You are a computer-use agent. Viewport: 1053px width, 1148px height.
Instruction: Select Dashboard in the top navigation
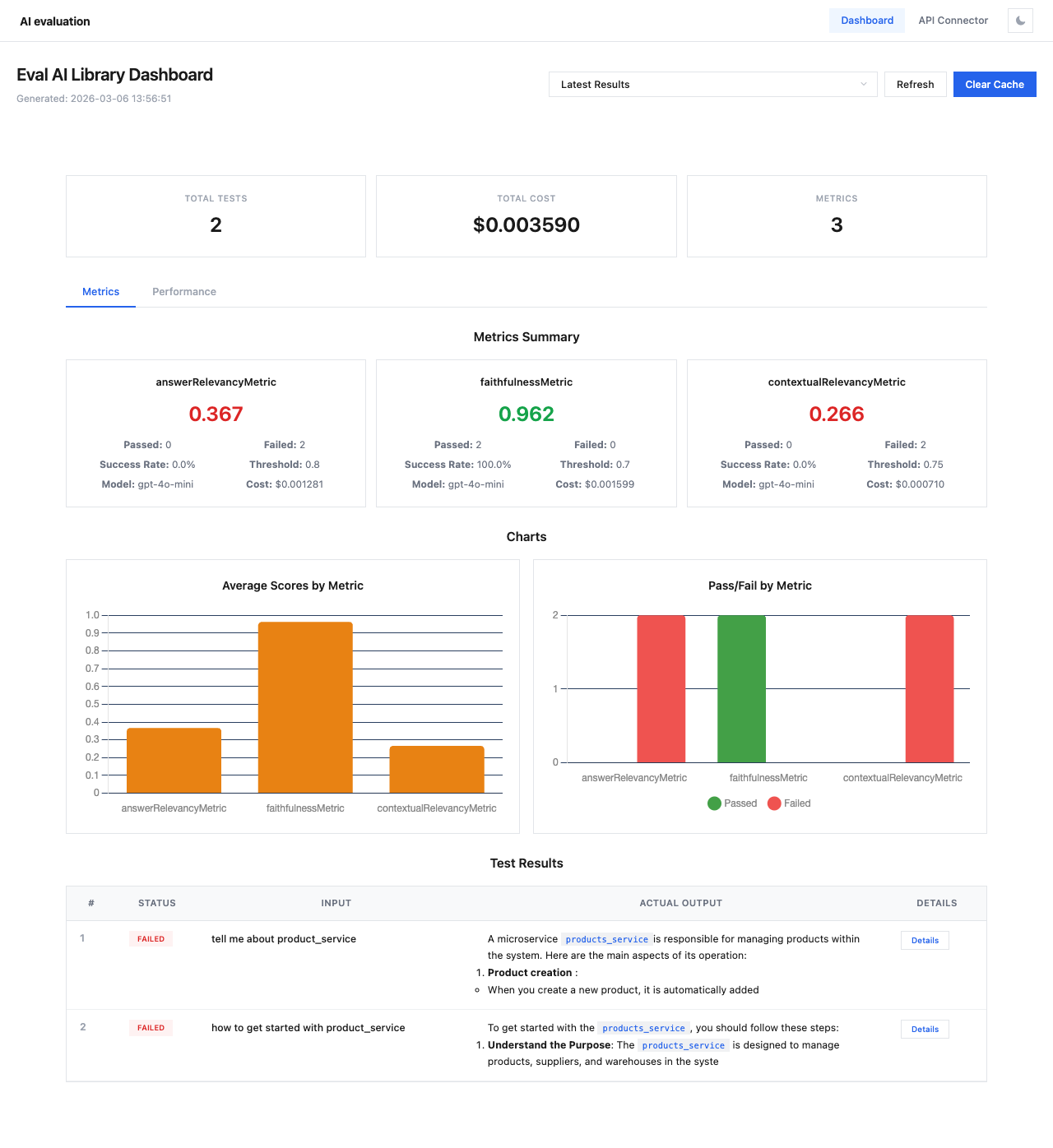tap(866, 21)
